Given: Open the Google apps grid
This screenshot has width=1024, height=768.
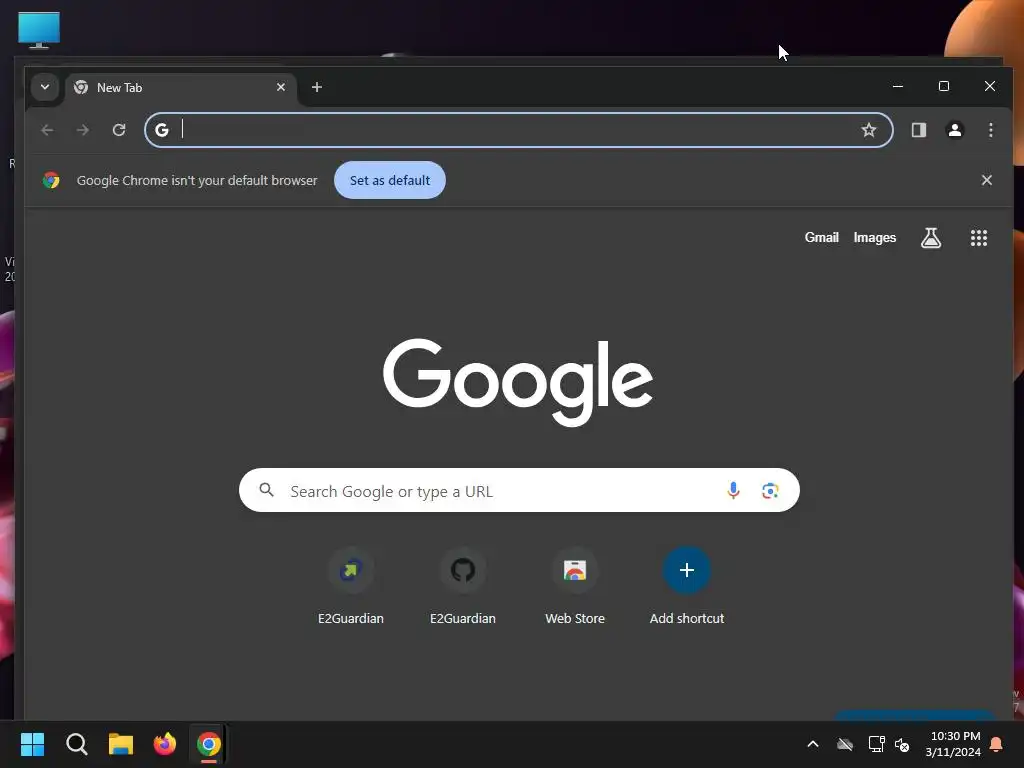Looking at the screenshot, I should tap(978, 238).
